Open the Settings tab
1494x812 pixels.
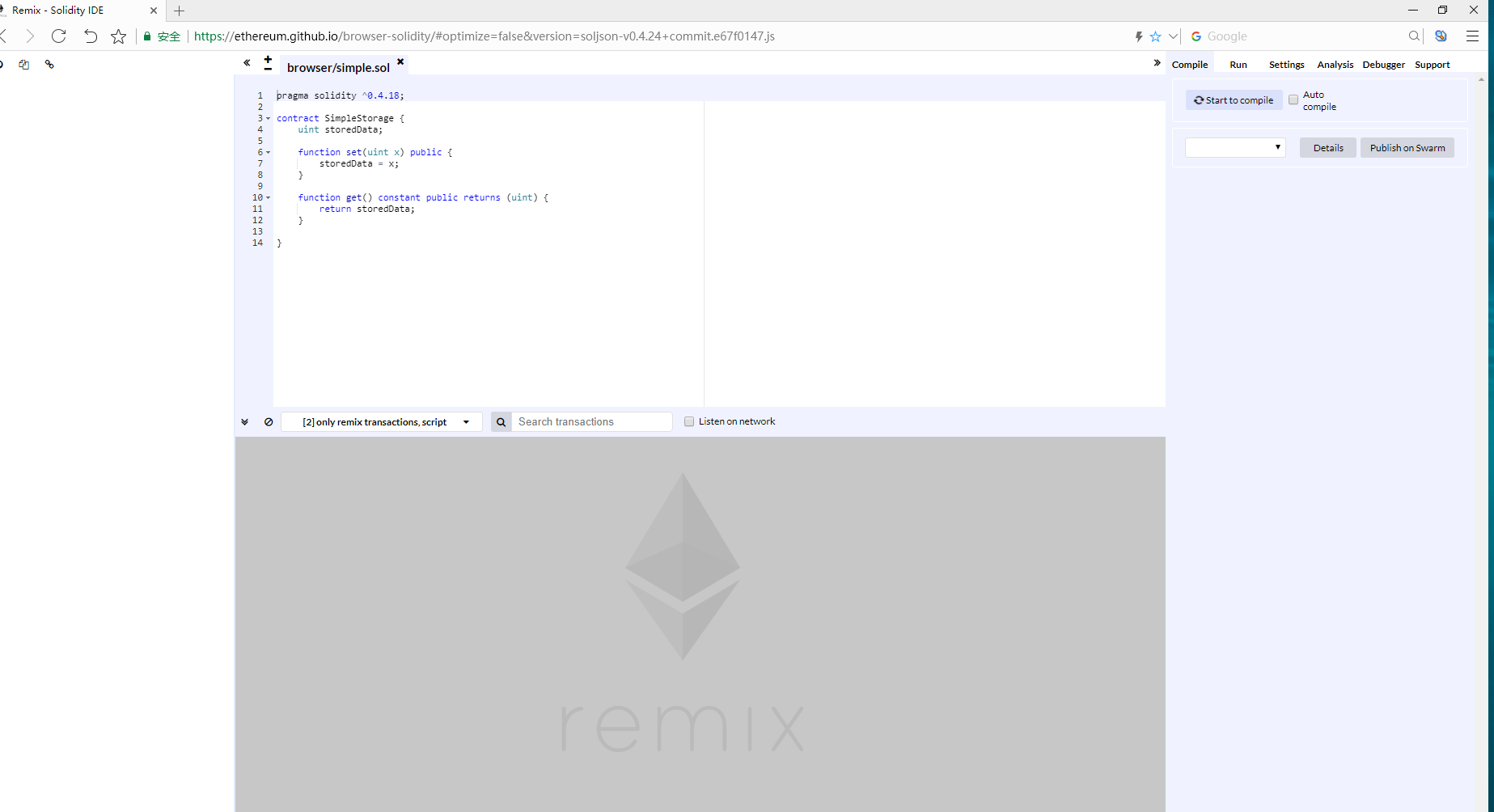1286,65
